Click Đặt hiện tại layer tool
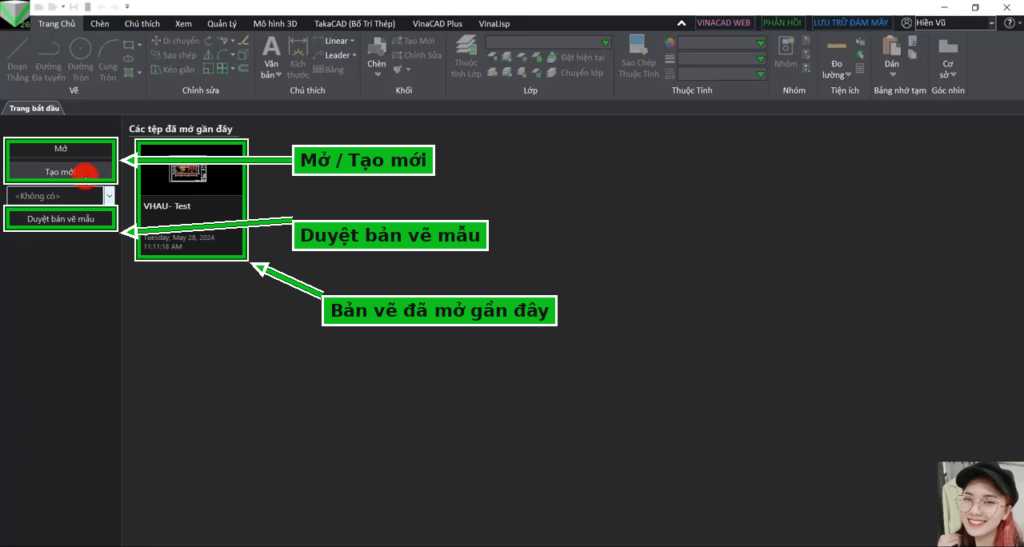The image size is (1024, 547). (x=575, y=57)
